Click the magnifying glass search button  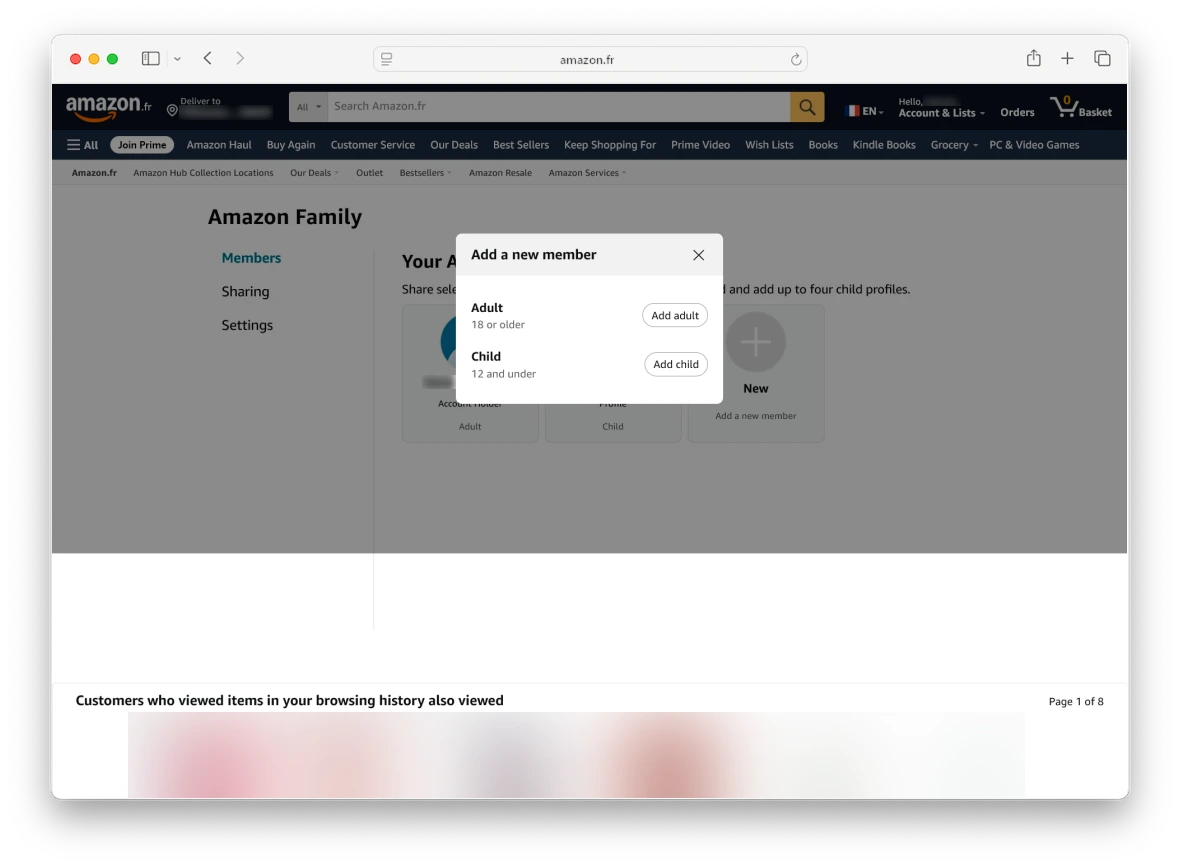pos(807,107)
